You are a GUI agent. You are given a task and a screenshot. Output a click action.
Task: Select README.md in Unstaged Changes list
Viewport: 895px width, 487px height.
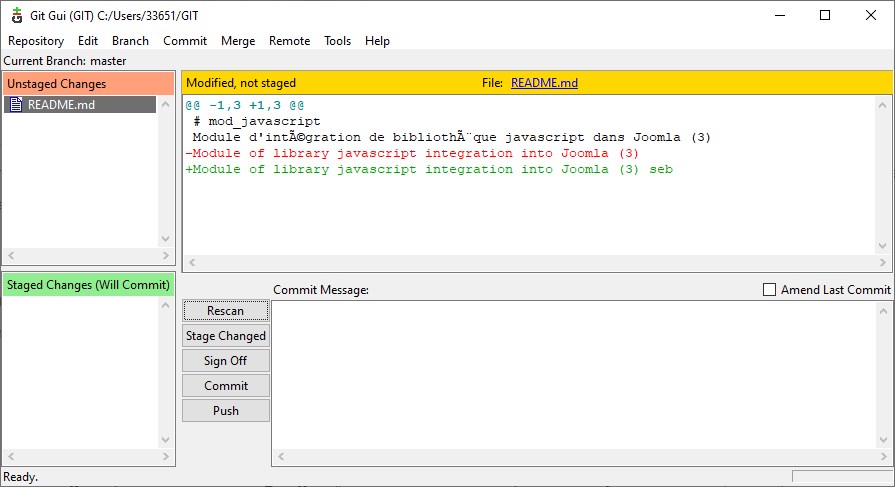[x=80, y=104]
